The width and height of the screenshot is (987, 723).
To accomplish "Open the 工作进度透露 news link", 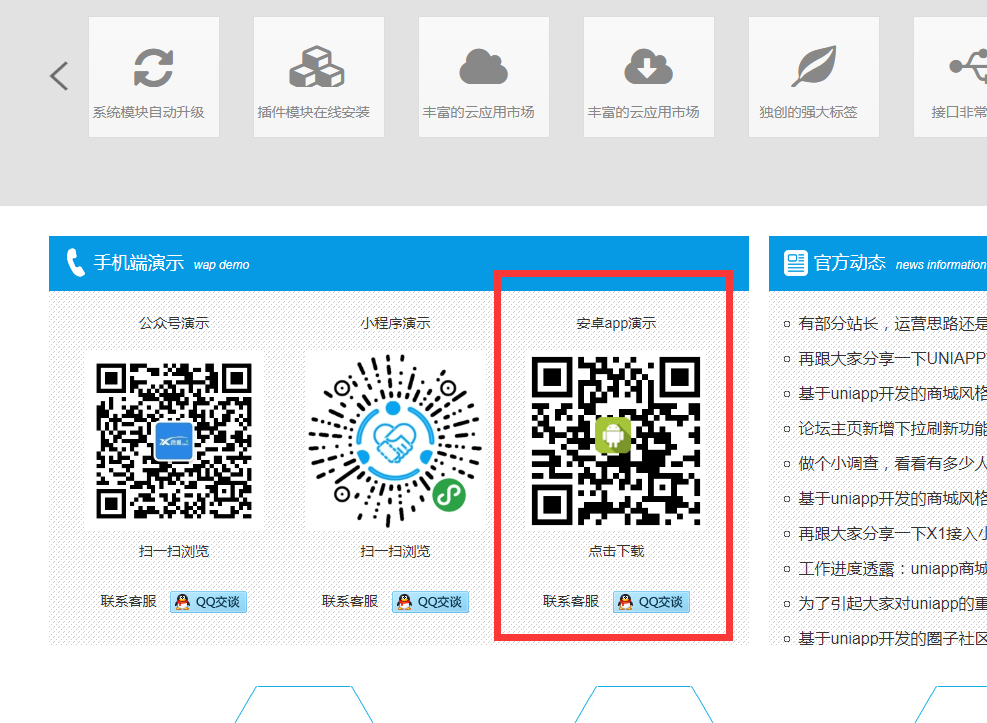I will pyautogui.click(x=892, y=568).
